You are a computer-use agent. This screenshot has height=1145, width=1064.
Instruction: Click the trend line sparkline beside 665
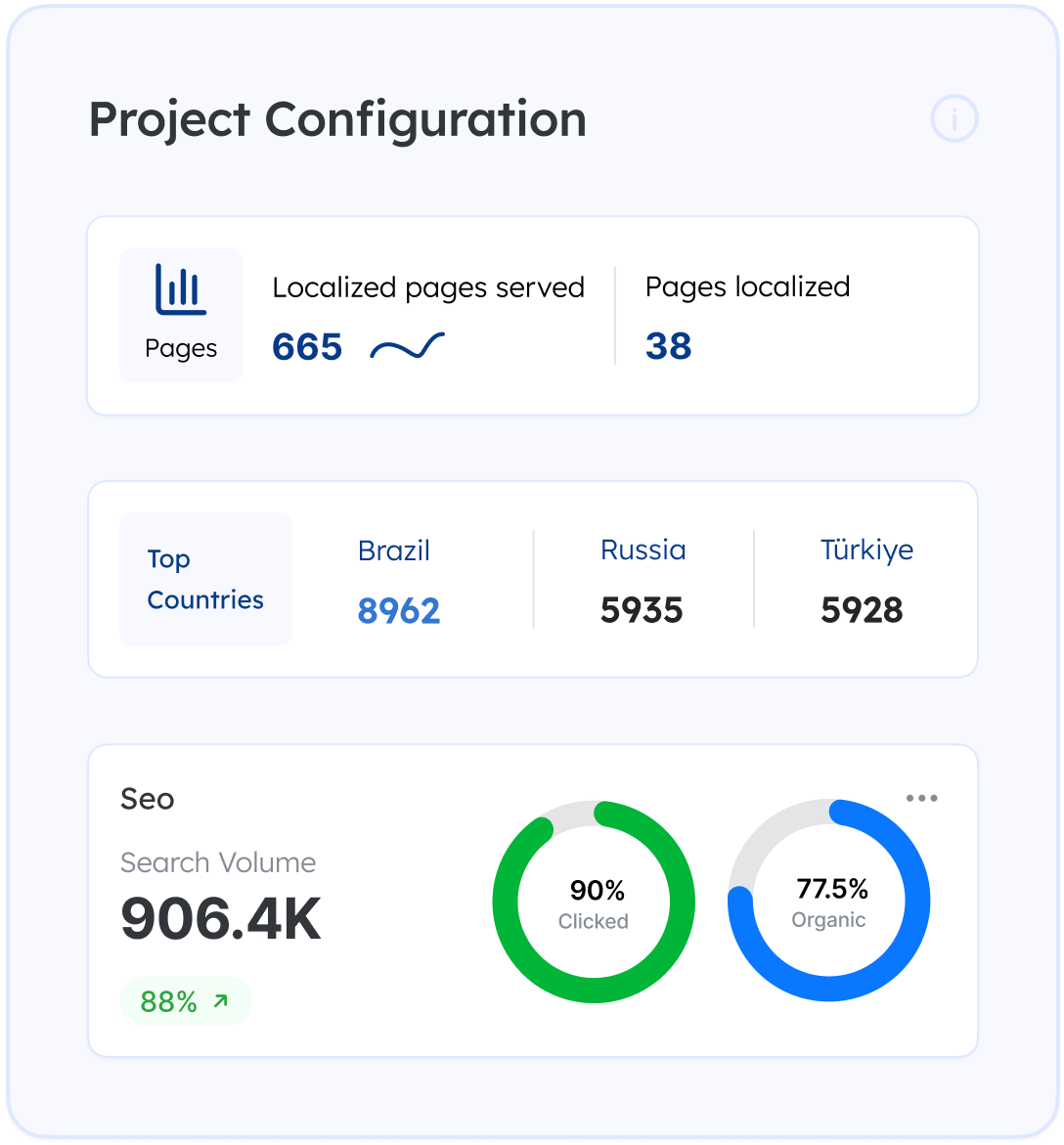(x=407, y=347)
